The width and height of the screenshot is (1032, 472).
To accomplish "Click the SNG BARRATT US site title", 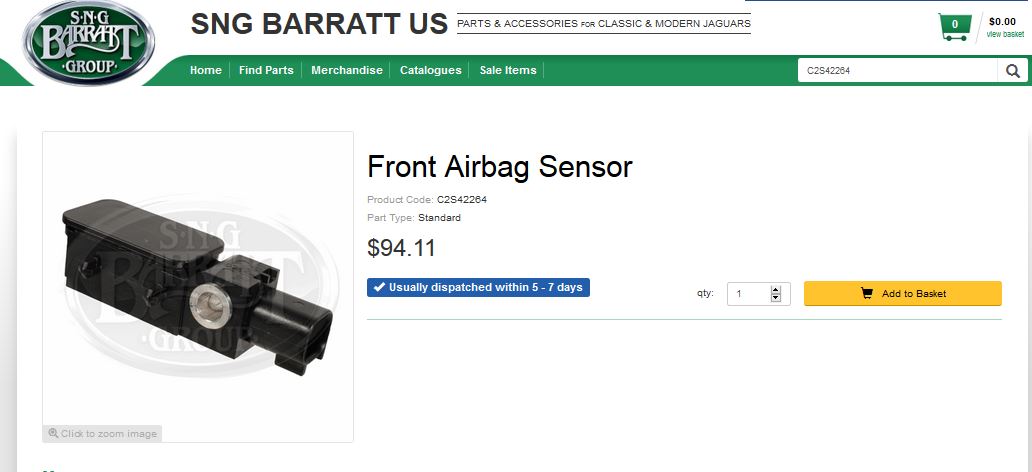I will (x=319, y=24).
